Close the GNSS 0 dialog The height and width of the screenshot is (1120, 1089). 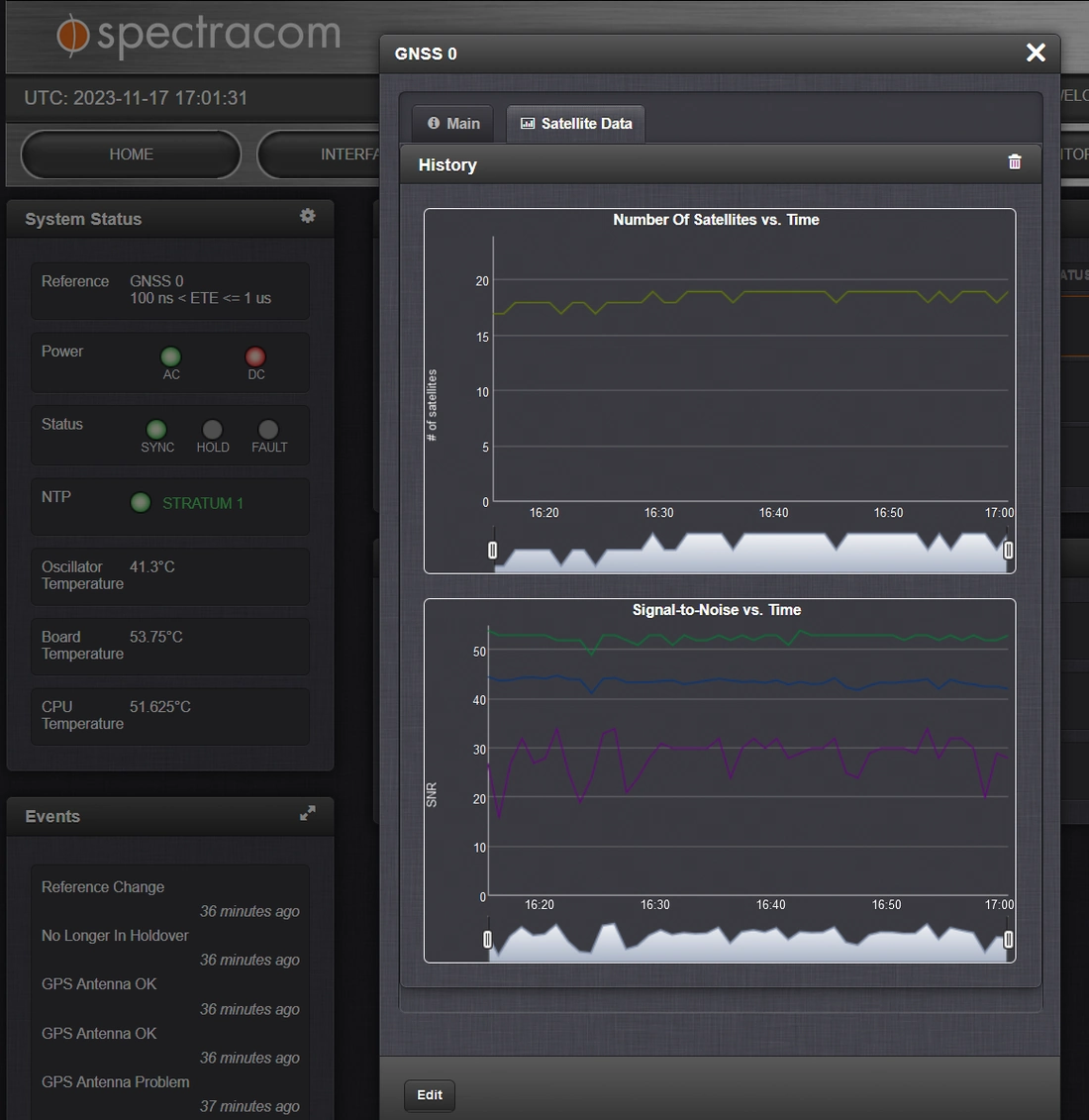click(1036, 52)
